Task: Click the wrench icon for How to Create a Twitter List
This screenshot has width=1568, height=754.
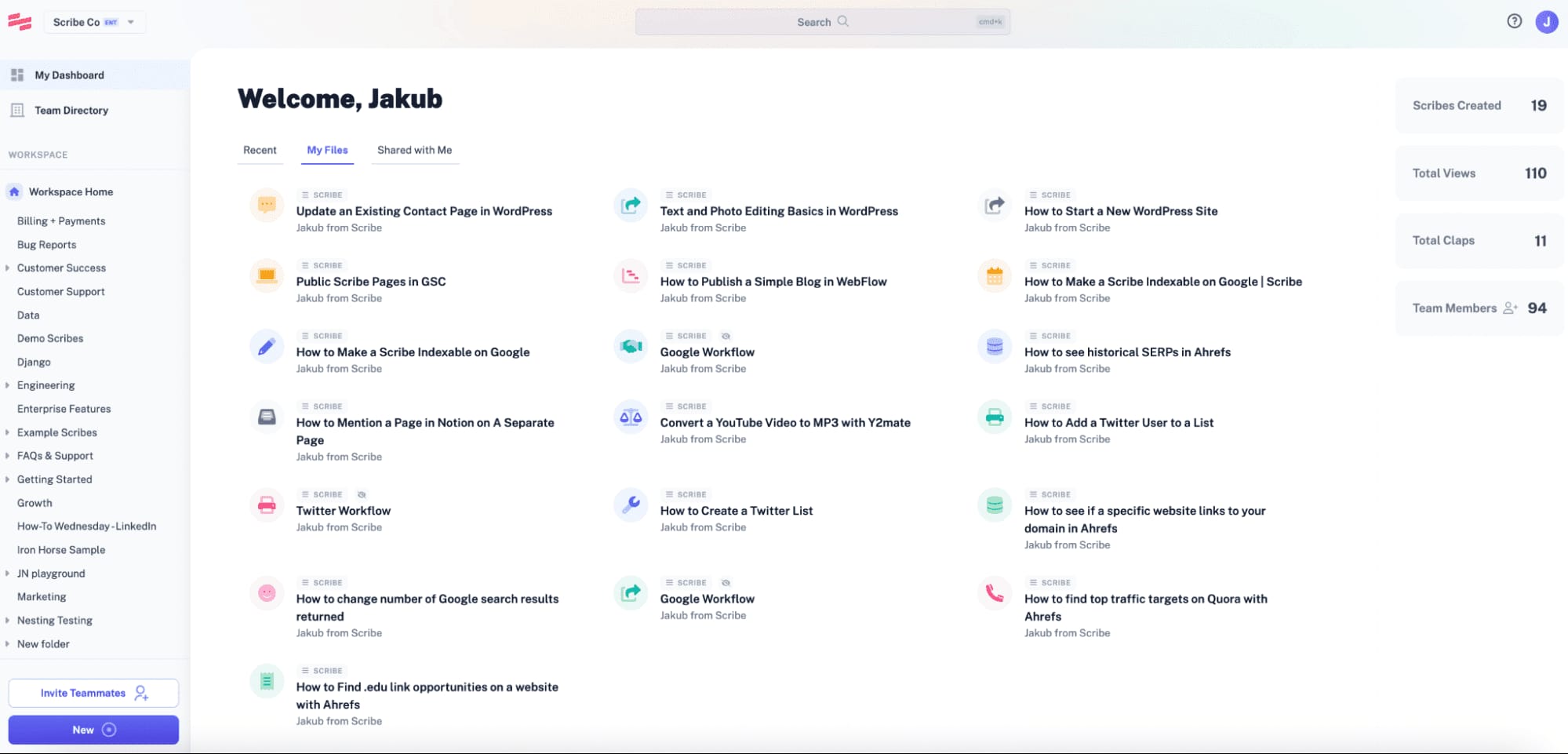Action: pos(631,505)
